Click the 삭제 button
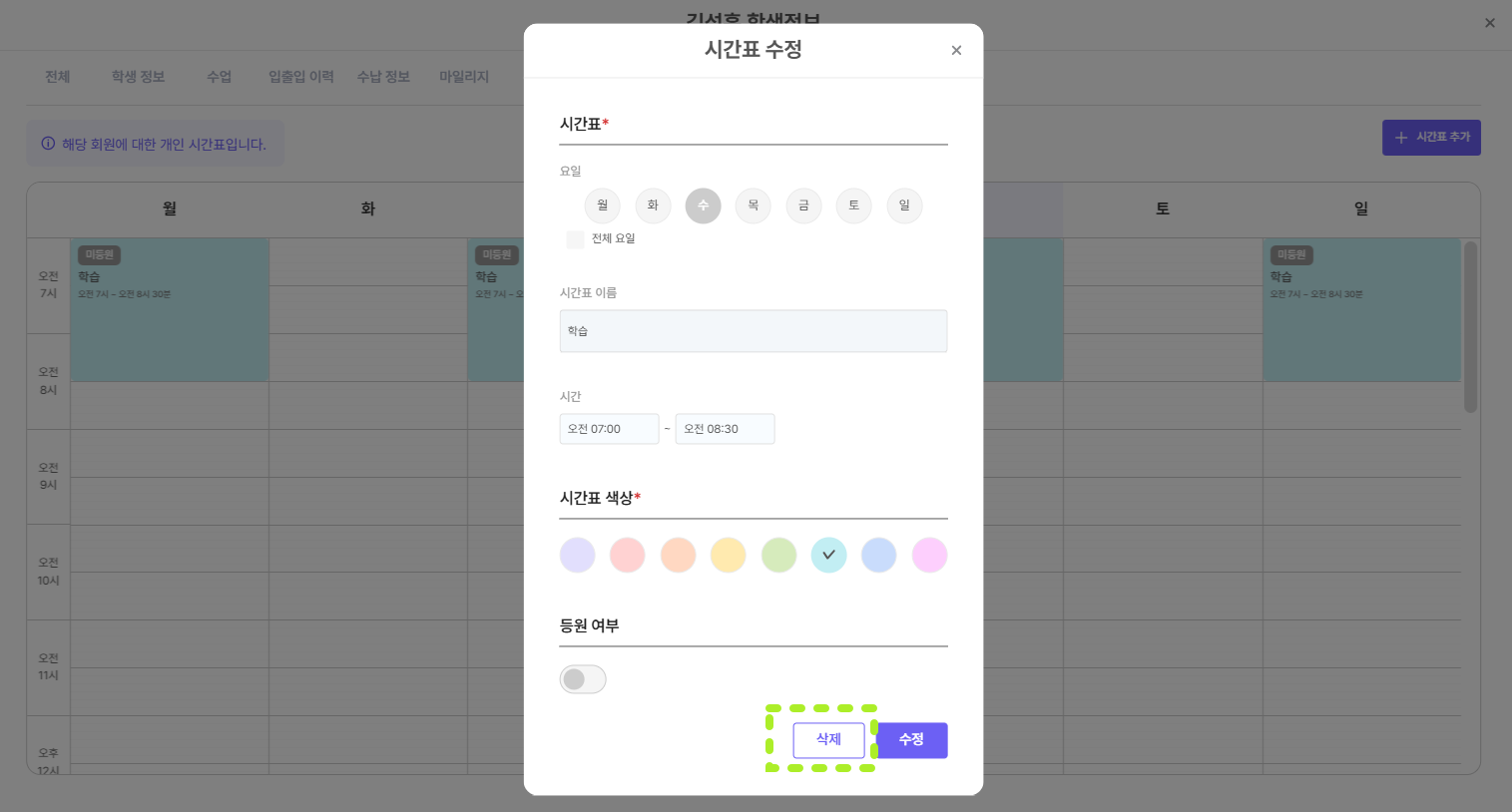The image size is (1512, 812). [x=828, y=740]
